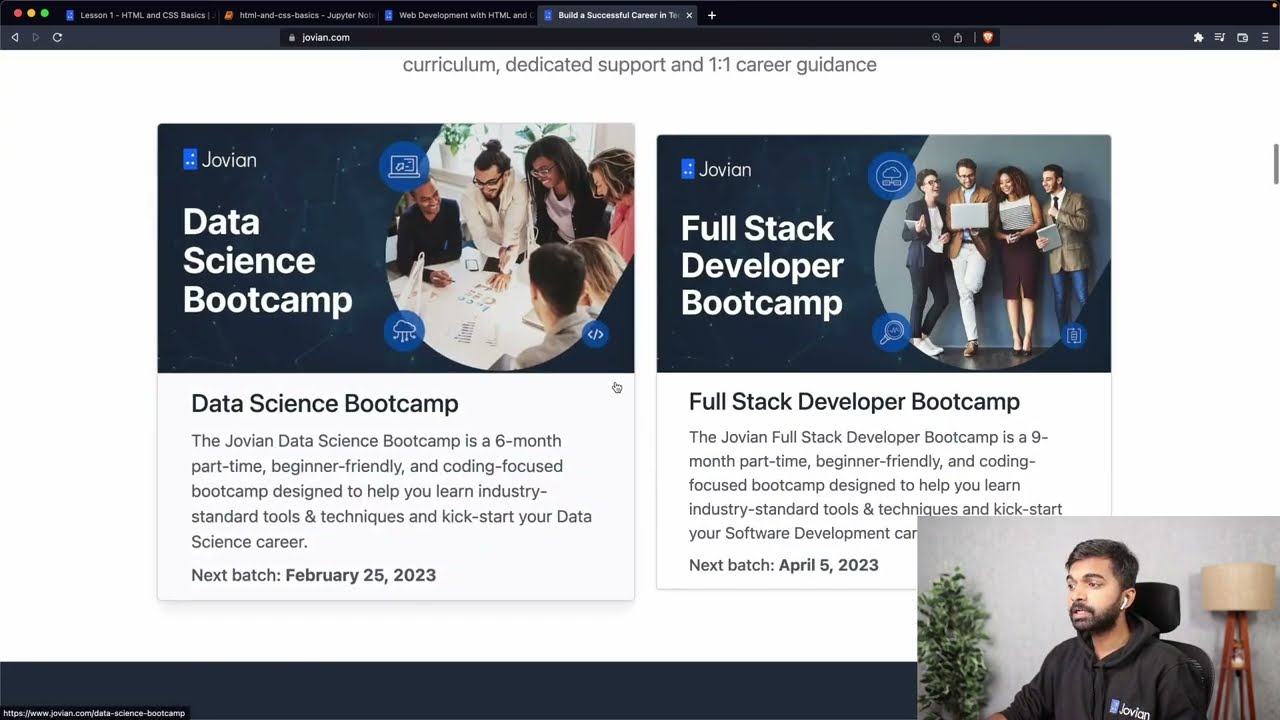Click the lock icon in address bar

click(292, 37)
